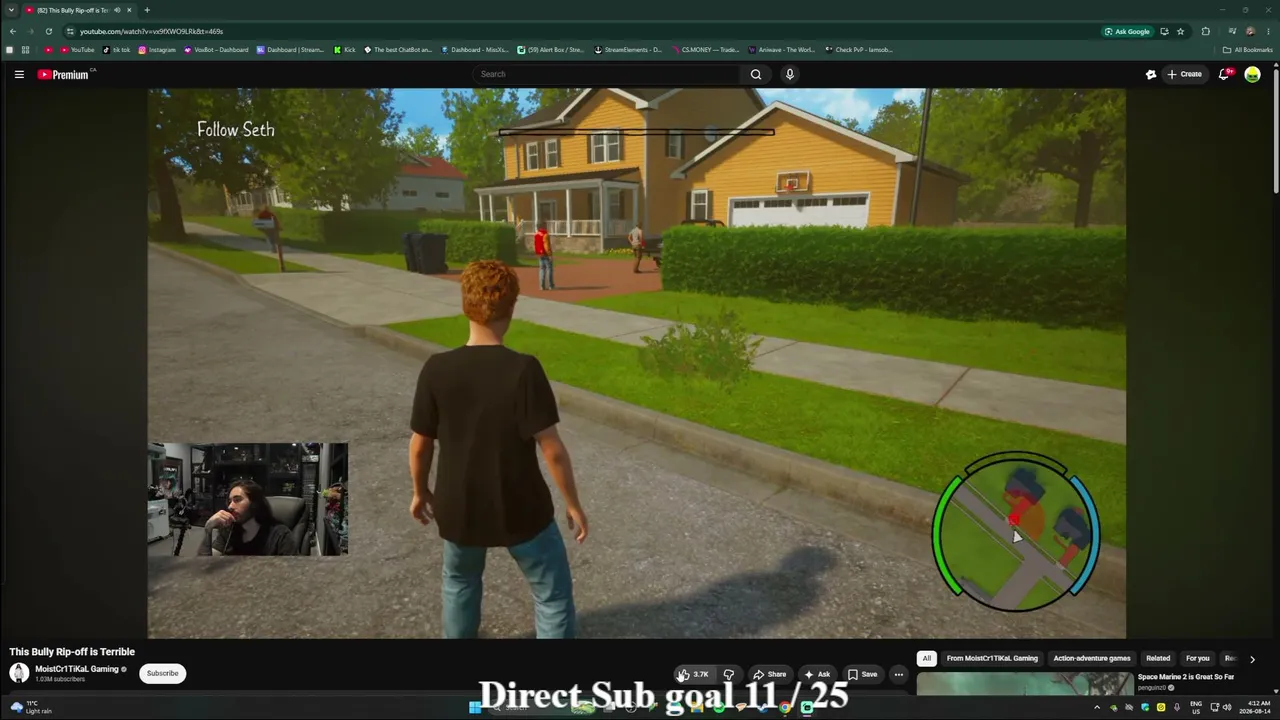Click the Ask button

[818, 674]
